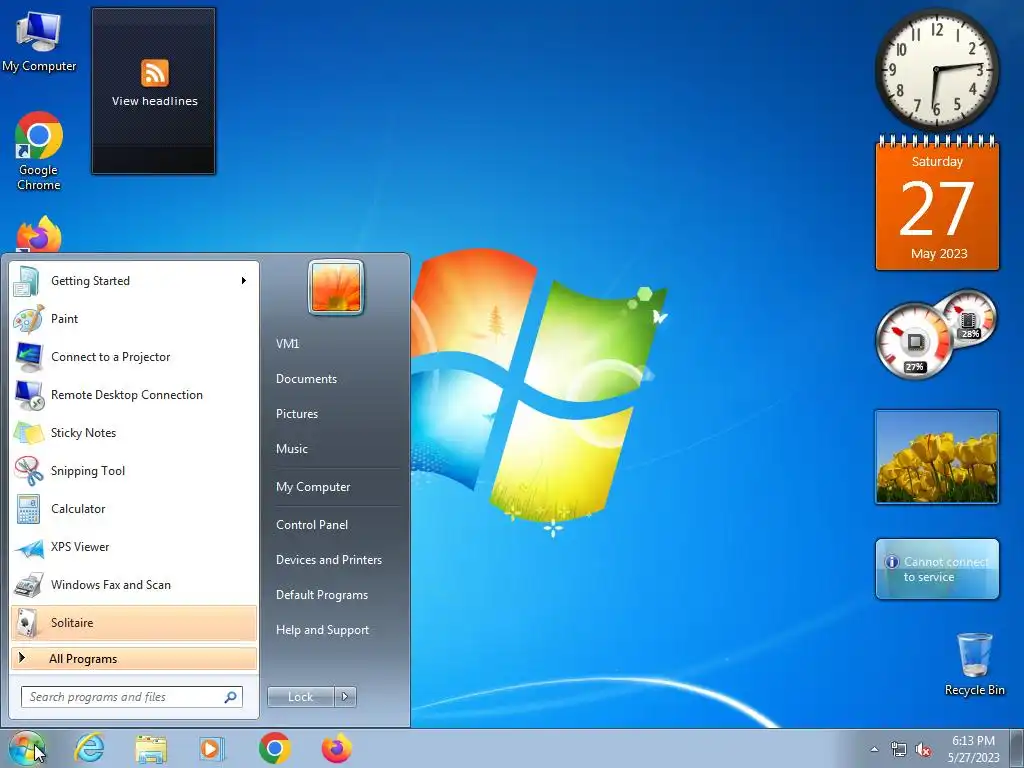Click the user account picture
The height and width of the screenshot is (768, 1024).
pyautogui.click(x=336, y=287)
